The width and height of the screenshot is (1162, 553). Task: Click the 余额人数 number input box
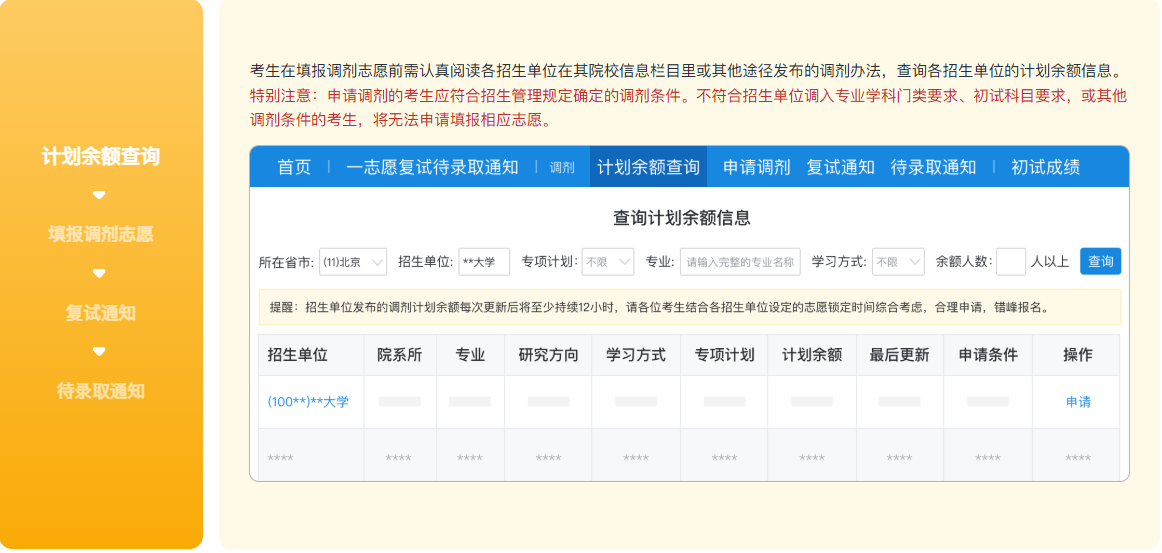click(x=1011, y=262)
